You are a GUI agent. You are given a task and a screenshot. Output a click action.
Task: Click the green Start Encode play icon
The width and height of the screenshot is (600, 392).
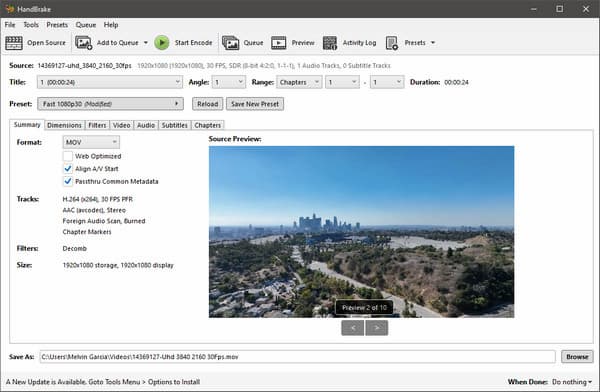point(162,42)
